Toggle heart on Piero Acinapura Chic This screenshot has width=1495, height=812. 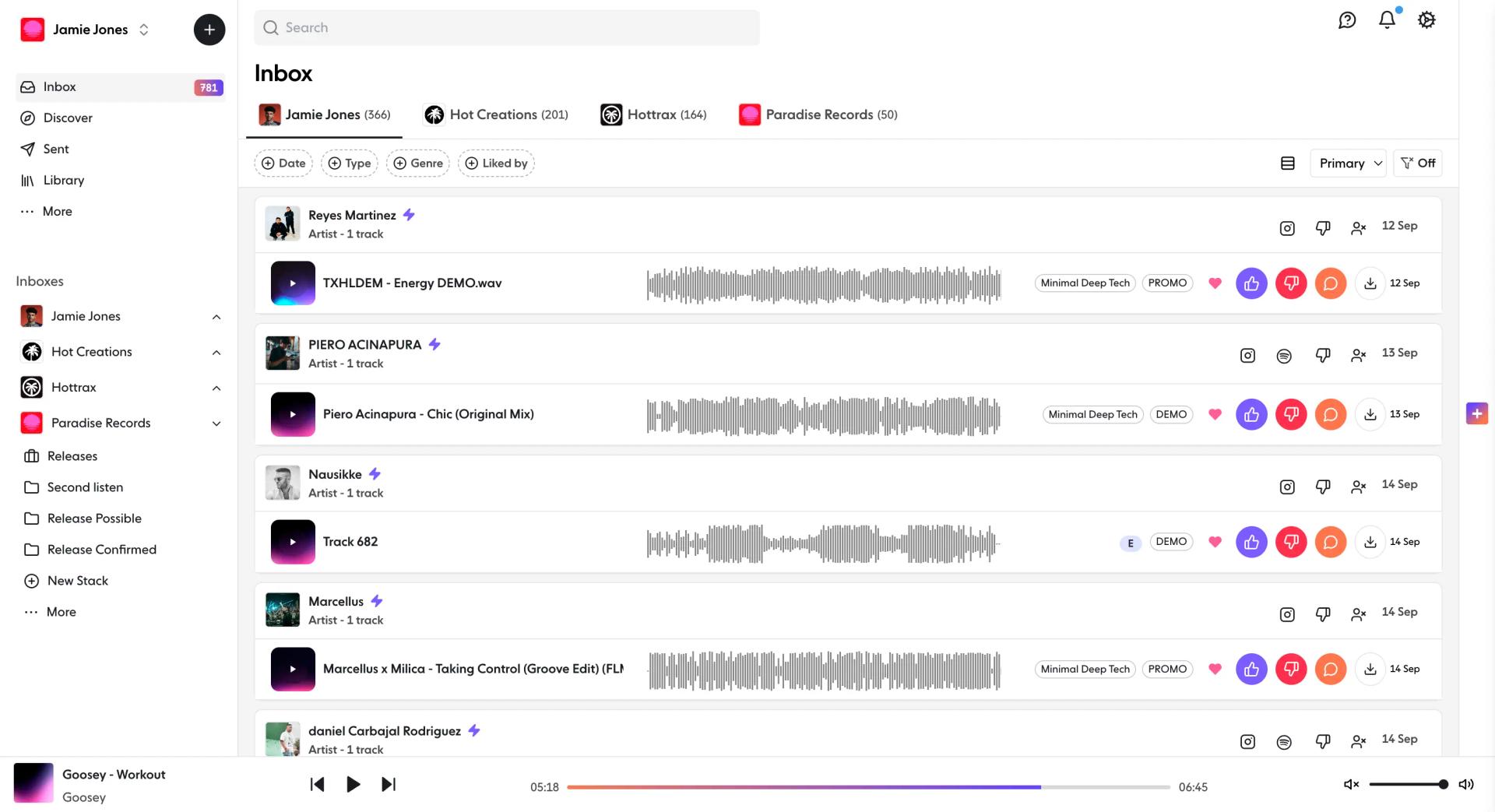point(1215,414)
